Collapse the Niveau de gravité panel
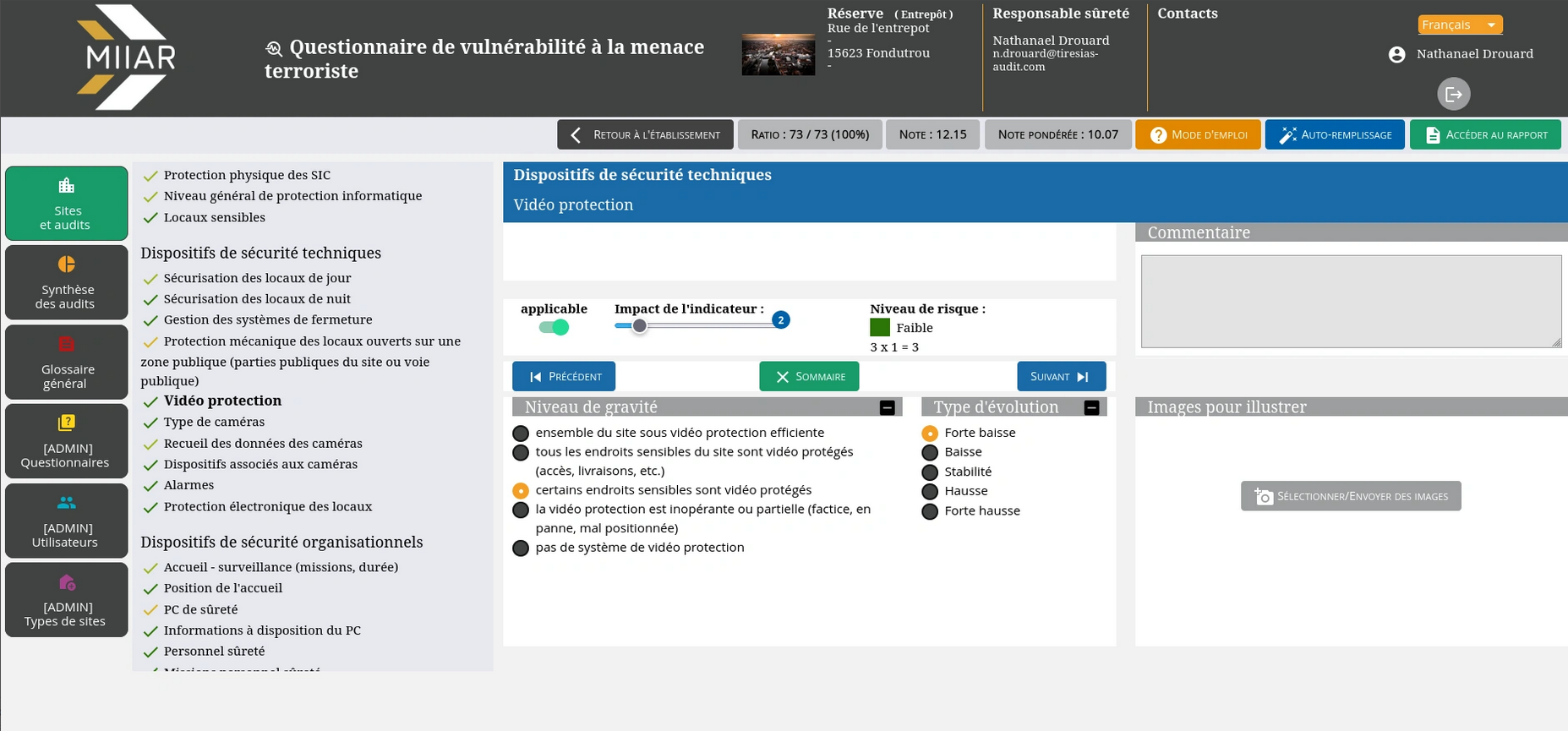The width and height of the screenshot is (1568, 731). pyautogui.click(x=887, y=408)
